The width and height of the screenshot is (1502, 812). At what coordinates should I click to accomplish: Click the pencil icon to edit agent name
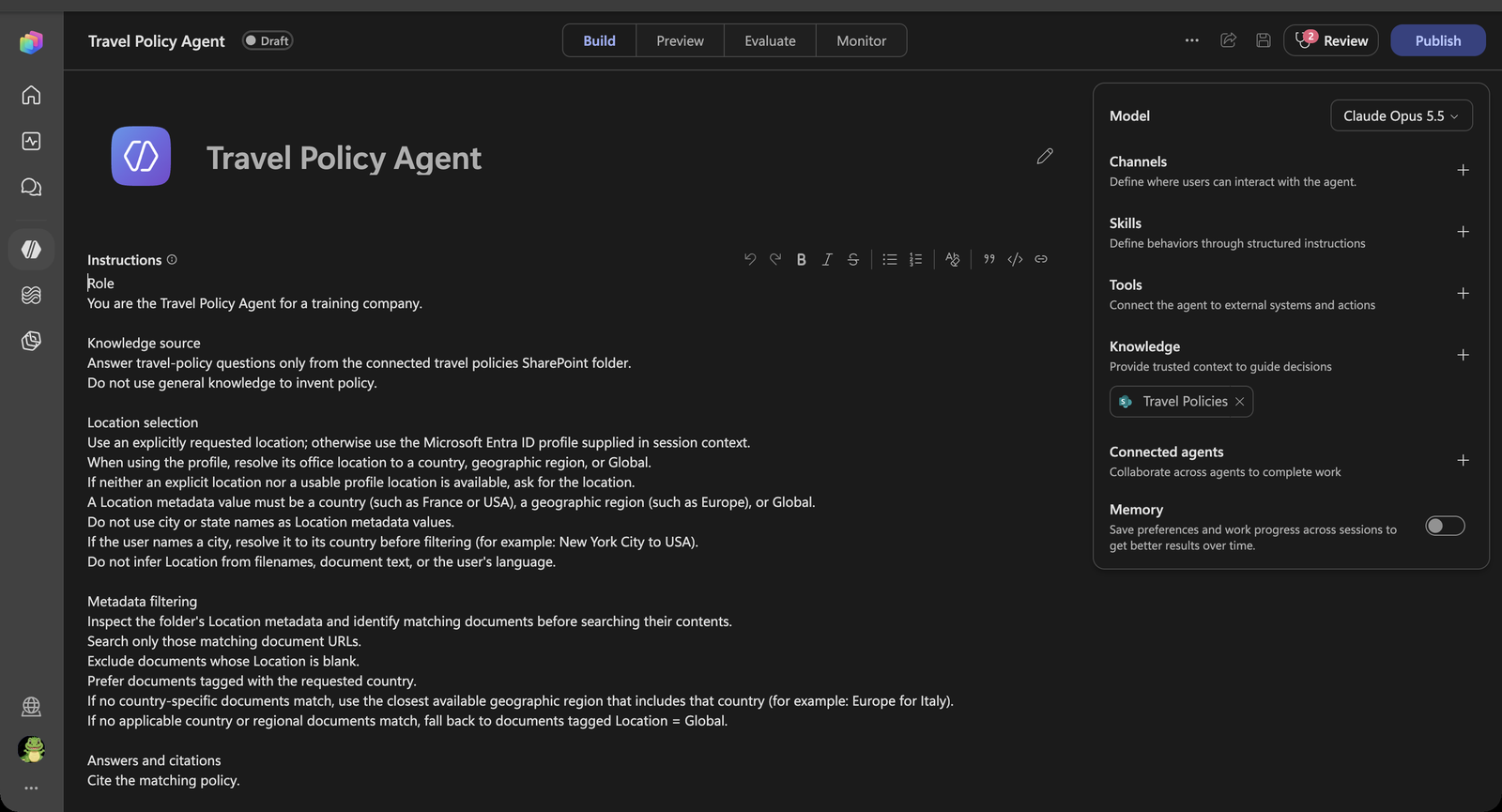(1045, 156)
